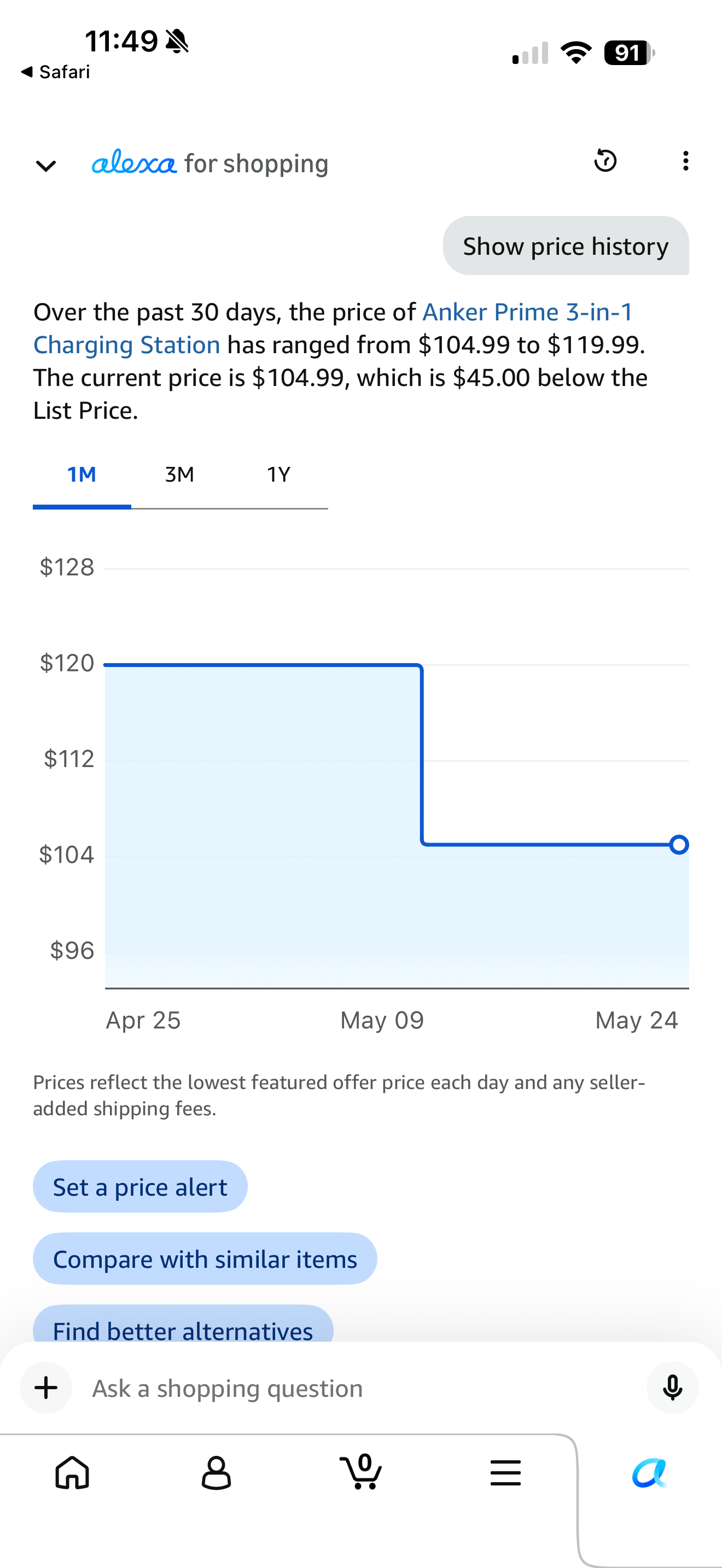Tap the current price point on chart
722x1568 pixels.
[679, 844]
